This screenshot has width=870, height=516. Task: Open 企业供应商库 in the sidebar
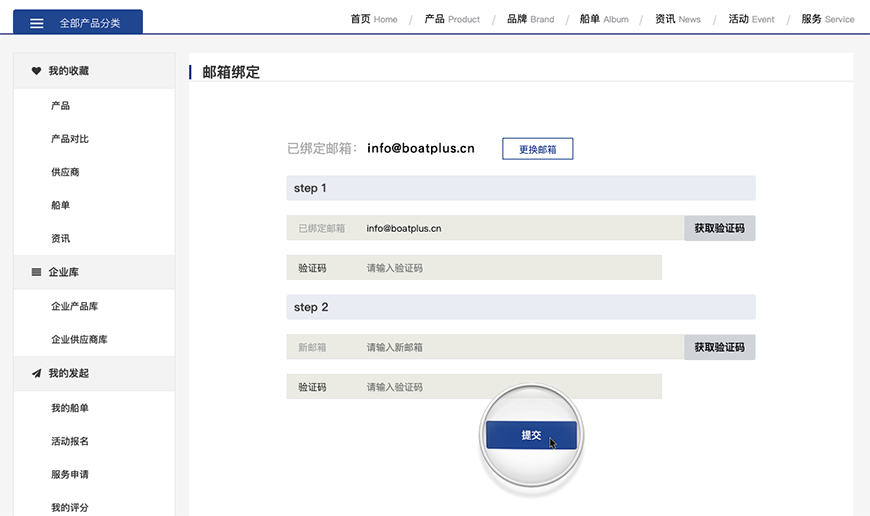click(x=79, y=340)
